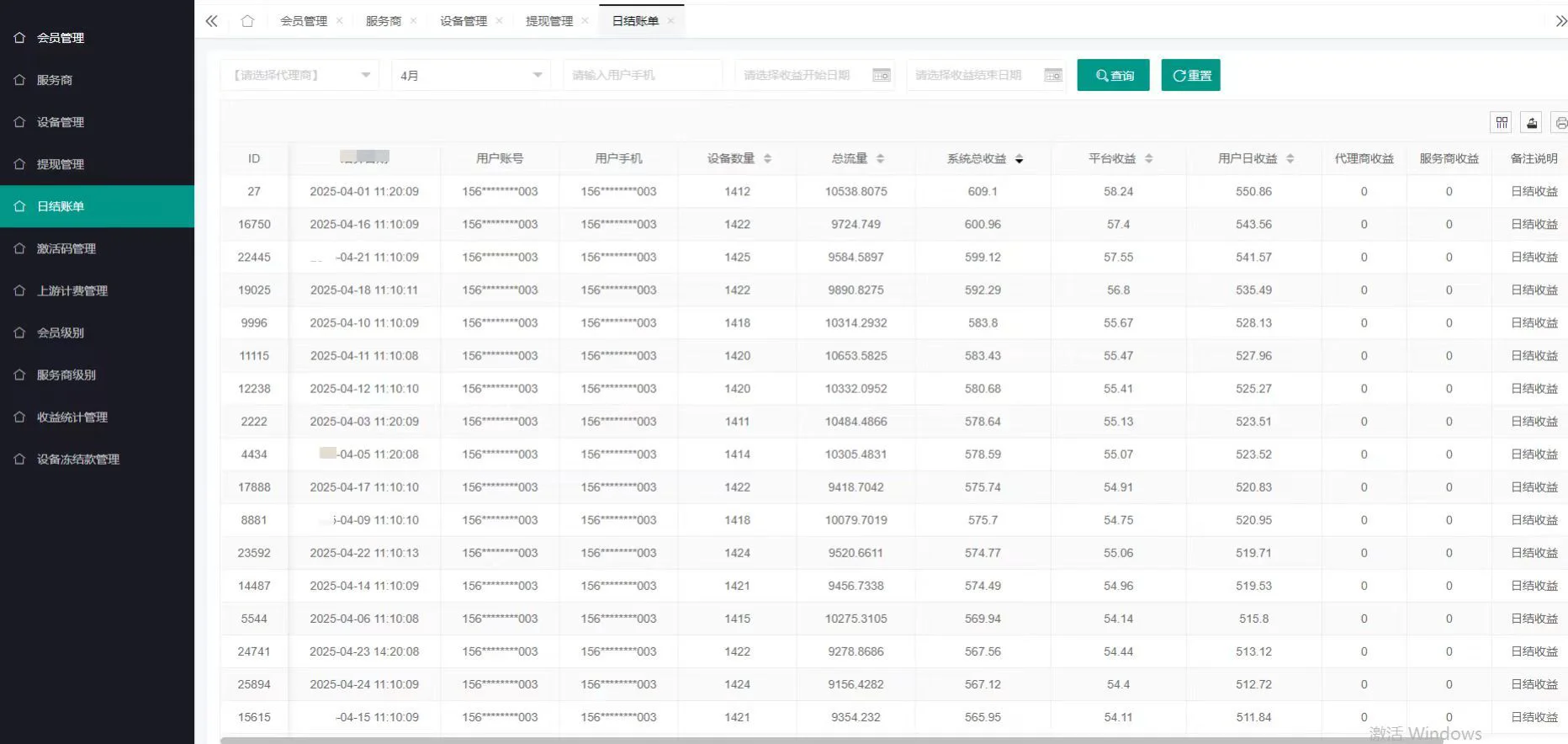Click the 用户账号 column header
Image resolution: width=1568 pixels, height=744 pixels.
(500, 158)
